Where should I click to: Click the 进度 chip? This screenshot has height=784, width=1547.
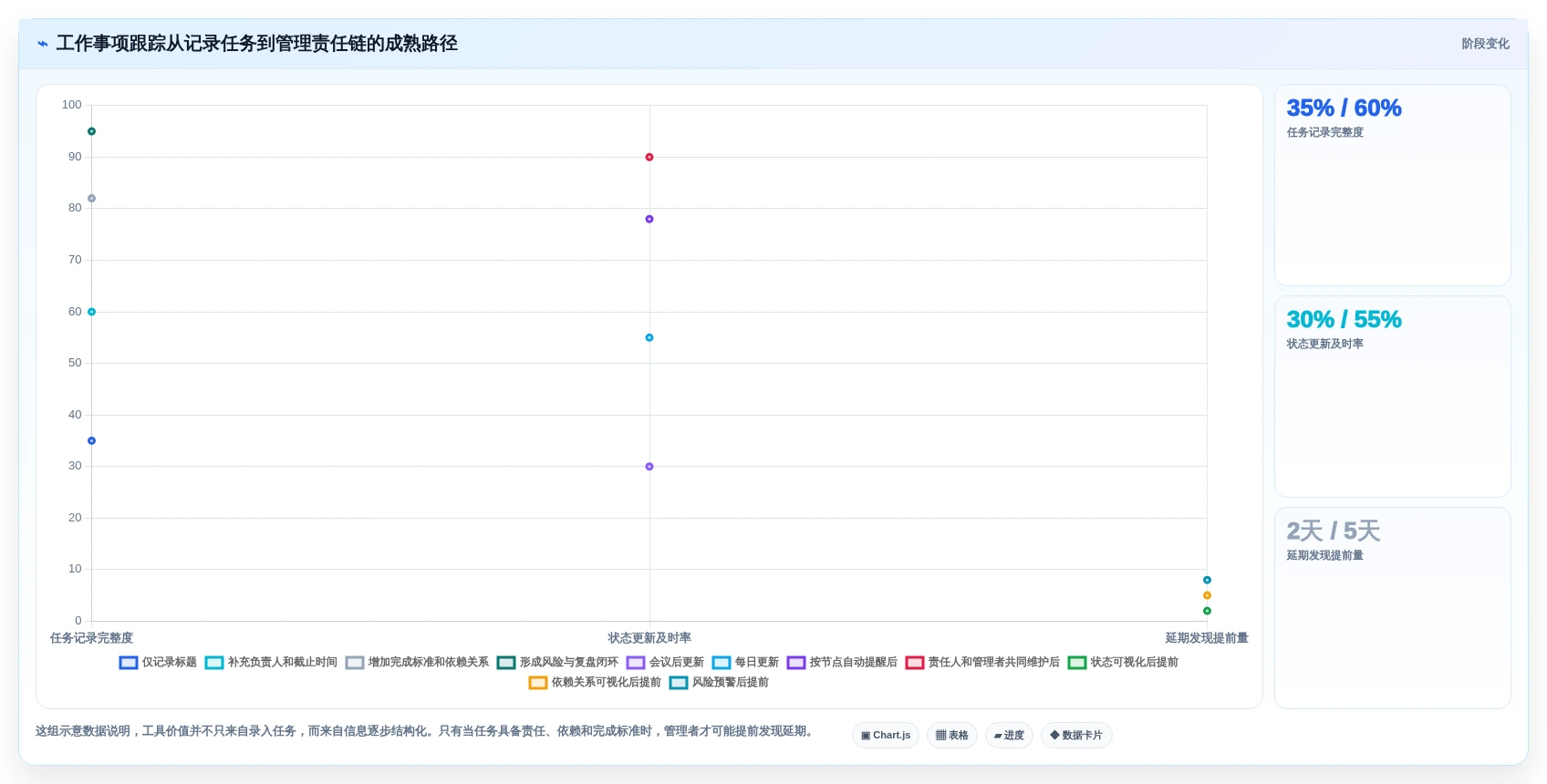click(x=1009, y=736)
